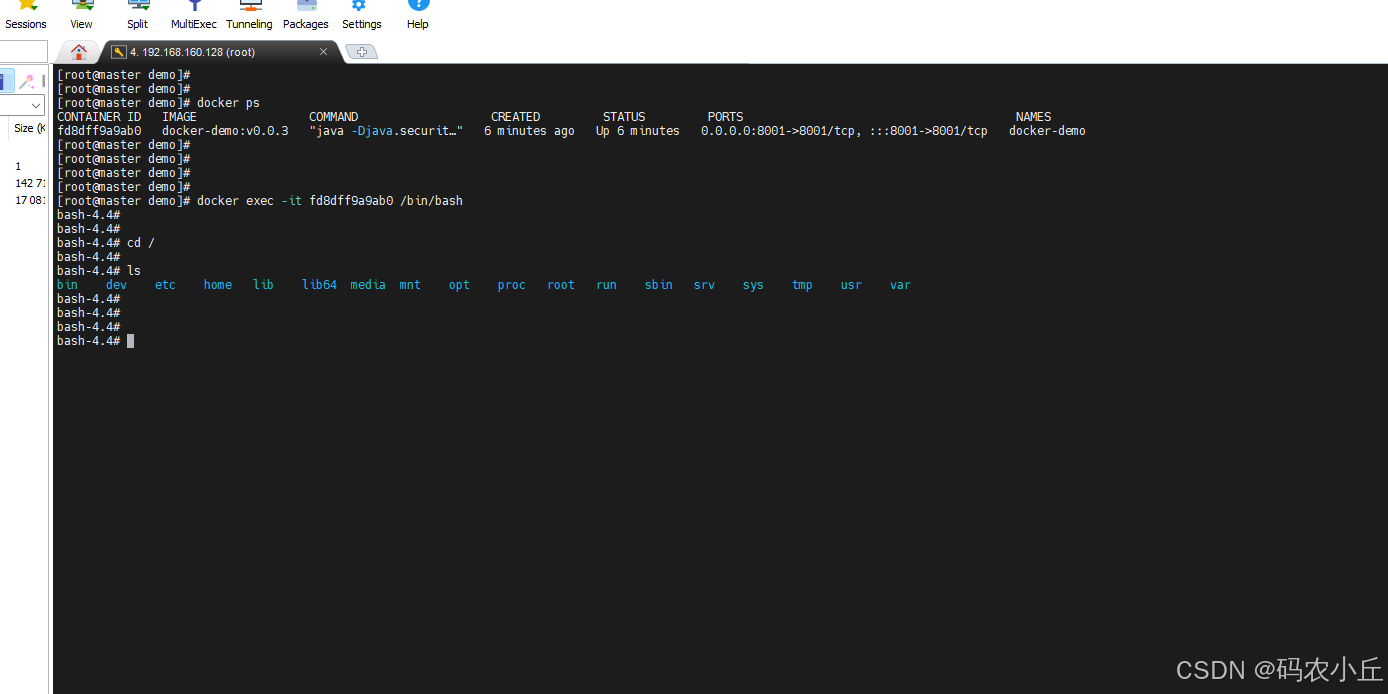The width and height of the screenshot is (1388, 694).
Task: Close the 192.168.160.128 (root) tab
Action: (323, 52)
